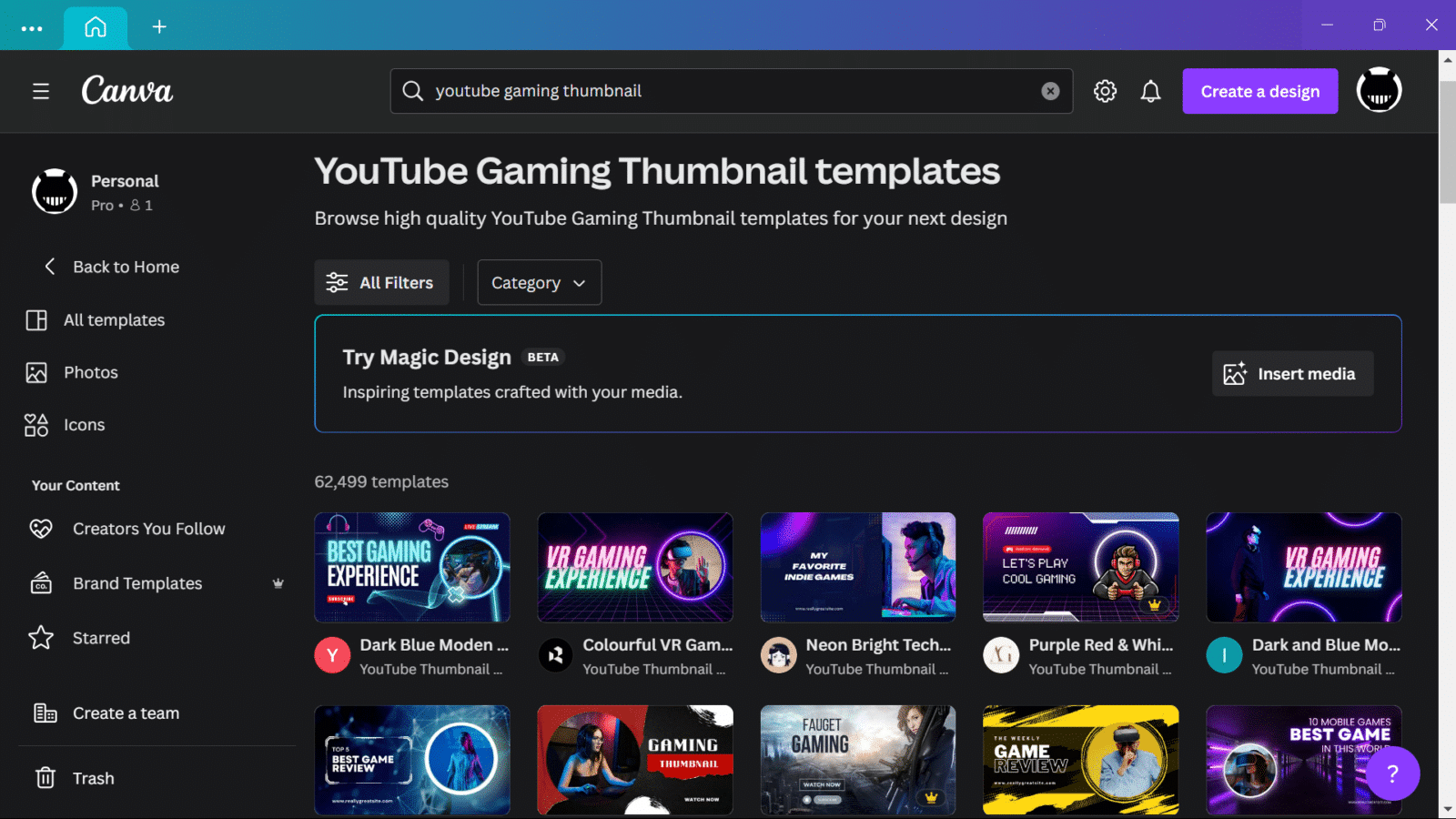This screenshot has width=1456, height=819.
Task: Expand the Category dropdown
Action: pyautogui.click(x=540, y=283)
